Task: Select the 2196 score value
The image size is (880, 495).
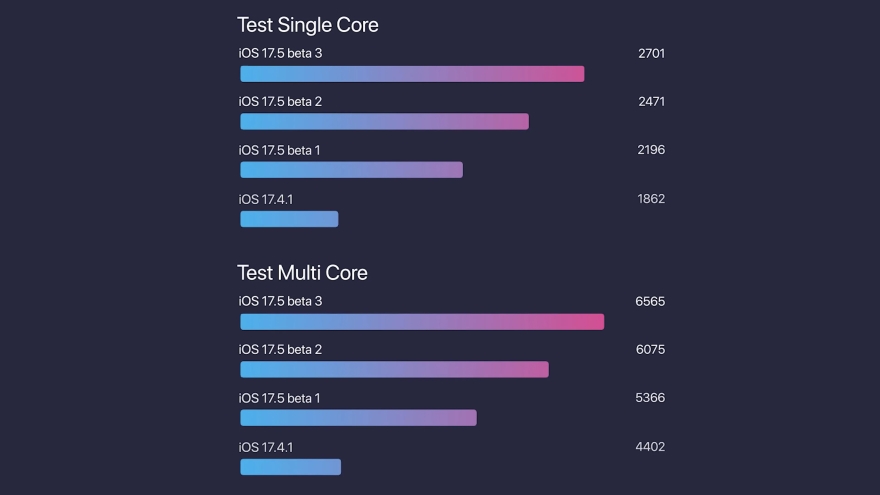Action: [651, 150]
